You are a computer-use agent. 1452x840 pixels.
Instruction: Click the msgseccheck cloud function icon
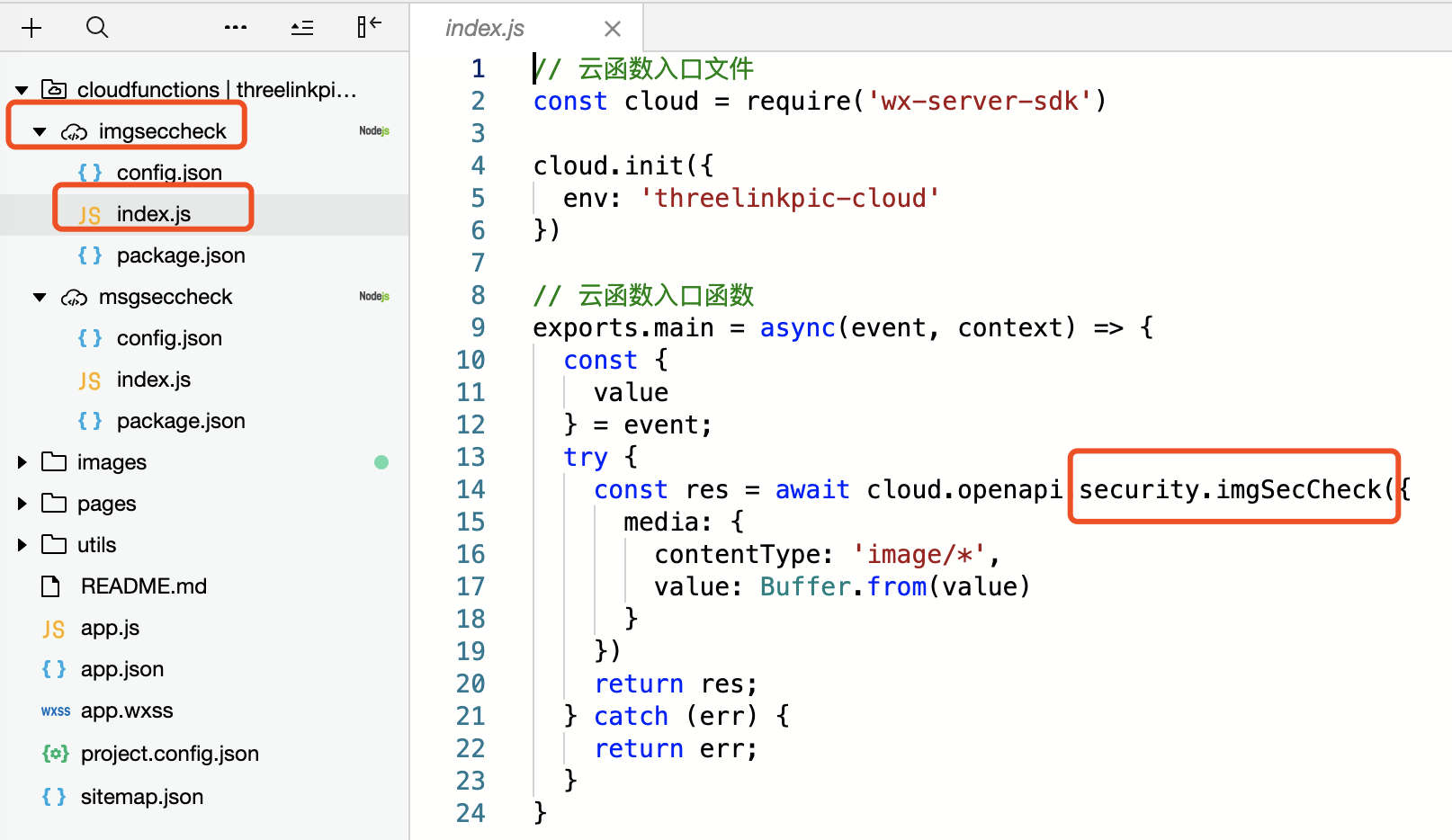point(74,298)
